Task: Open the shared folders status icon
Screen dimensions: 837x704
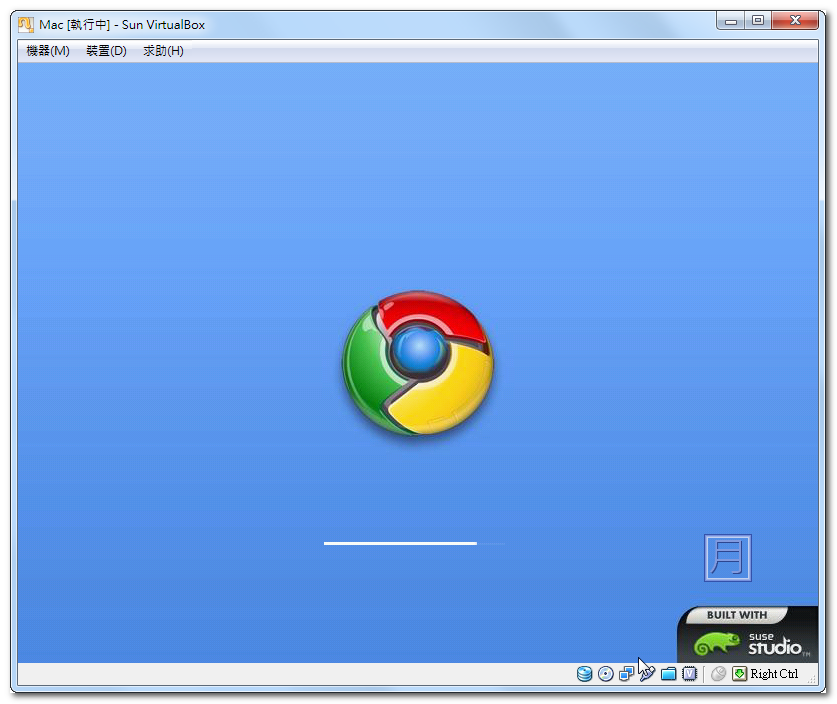Action: click(668, 674)
